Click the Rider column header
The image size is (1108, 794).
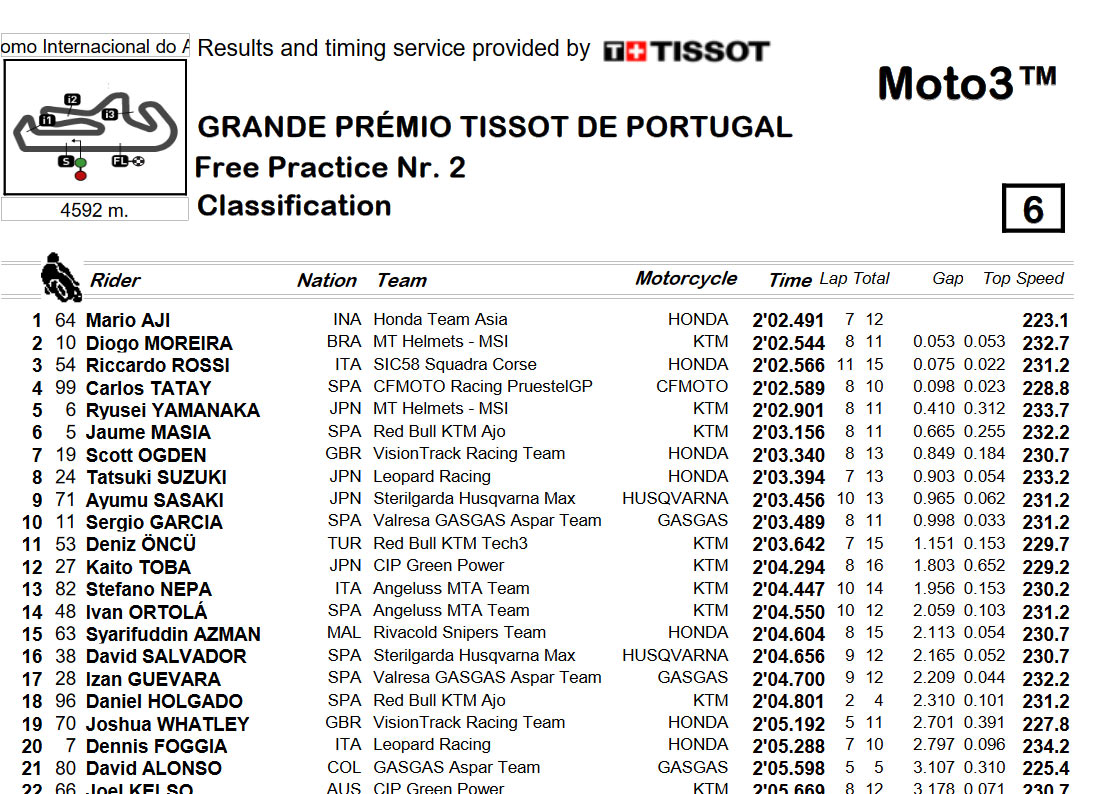115,280
